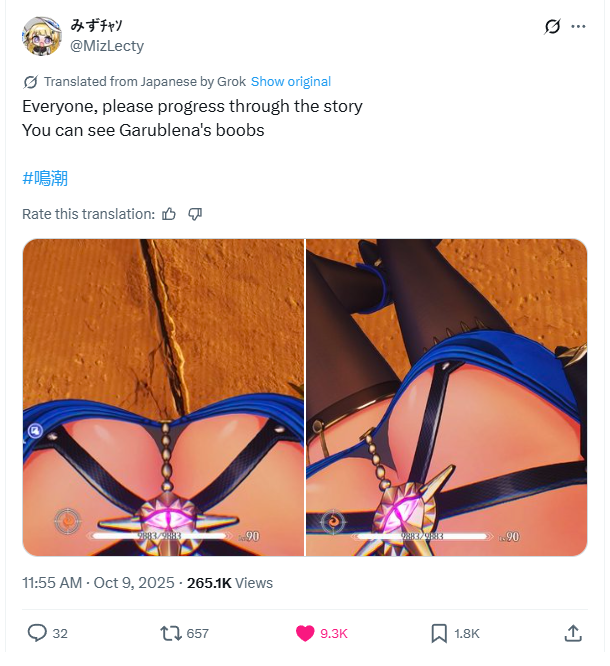This screenshot has height=666, width=610.
Task: Click the 9.3K likes count
Action: point(334,633)
